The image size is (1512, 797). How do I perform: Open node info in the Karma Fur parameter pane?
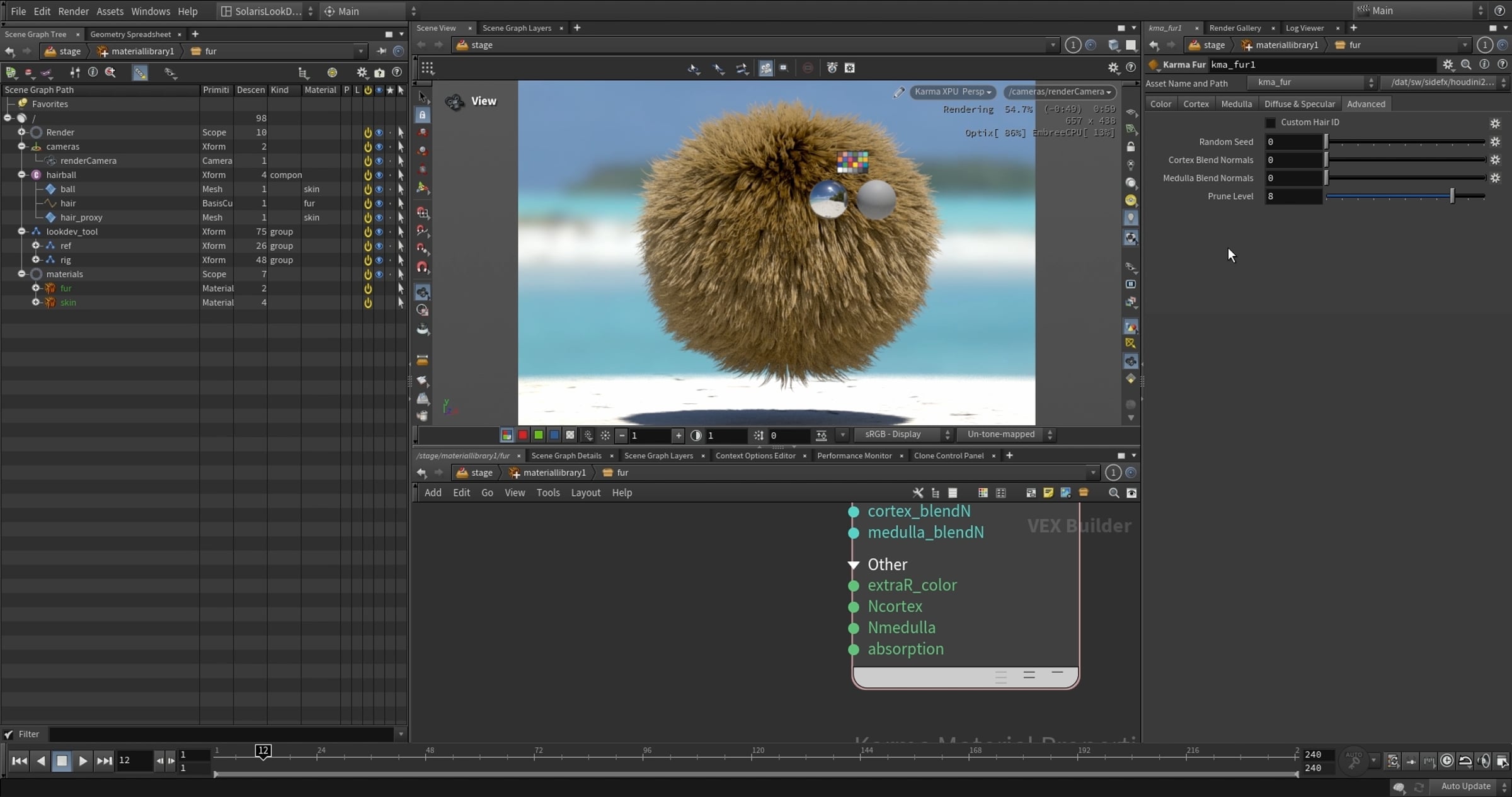click(1484, 64)
